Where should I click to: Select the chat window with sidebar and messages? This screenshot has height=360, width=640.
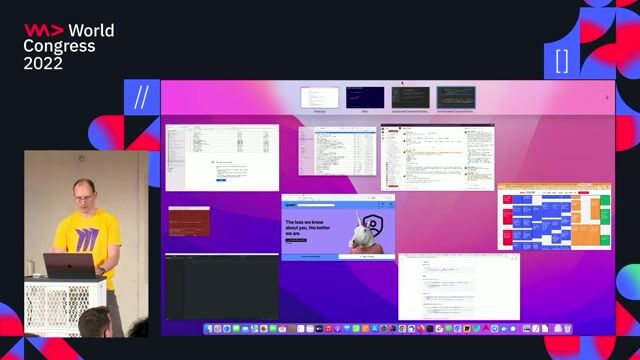tap(438, 158)
